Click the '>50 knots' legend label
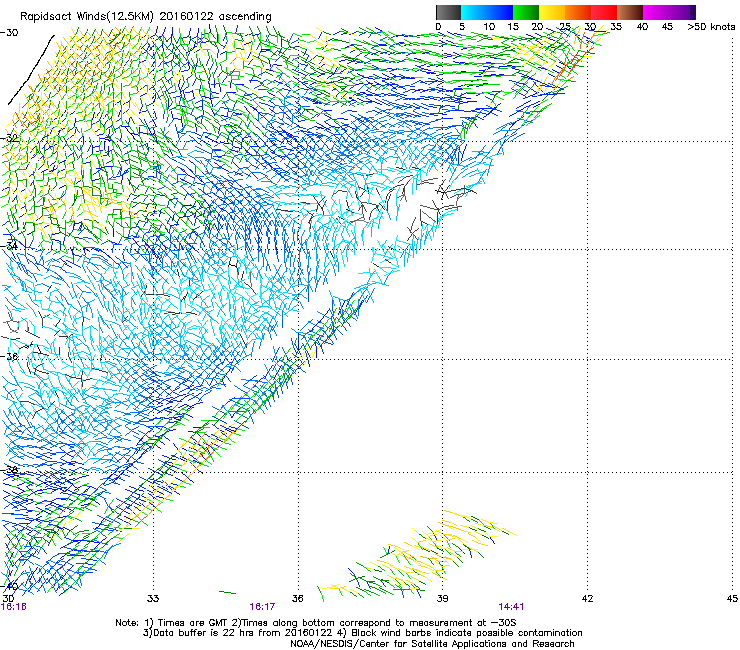 tap(711, 27)
